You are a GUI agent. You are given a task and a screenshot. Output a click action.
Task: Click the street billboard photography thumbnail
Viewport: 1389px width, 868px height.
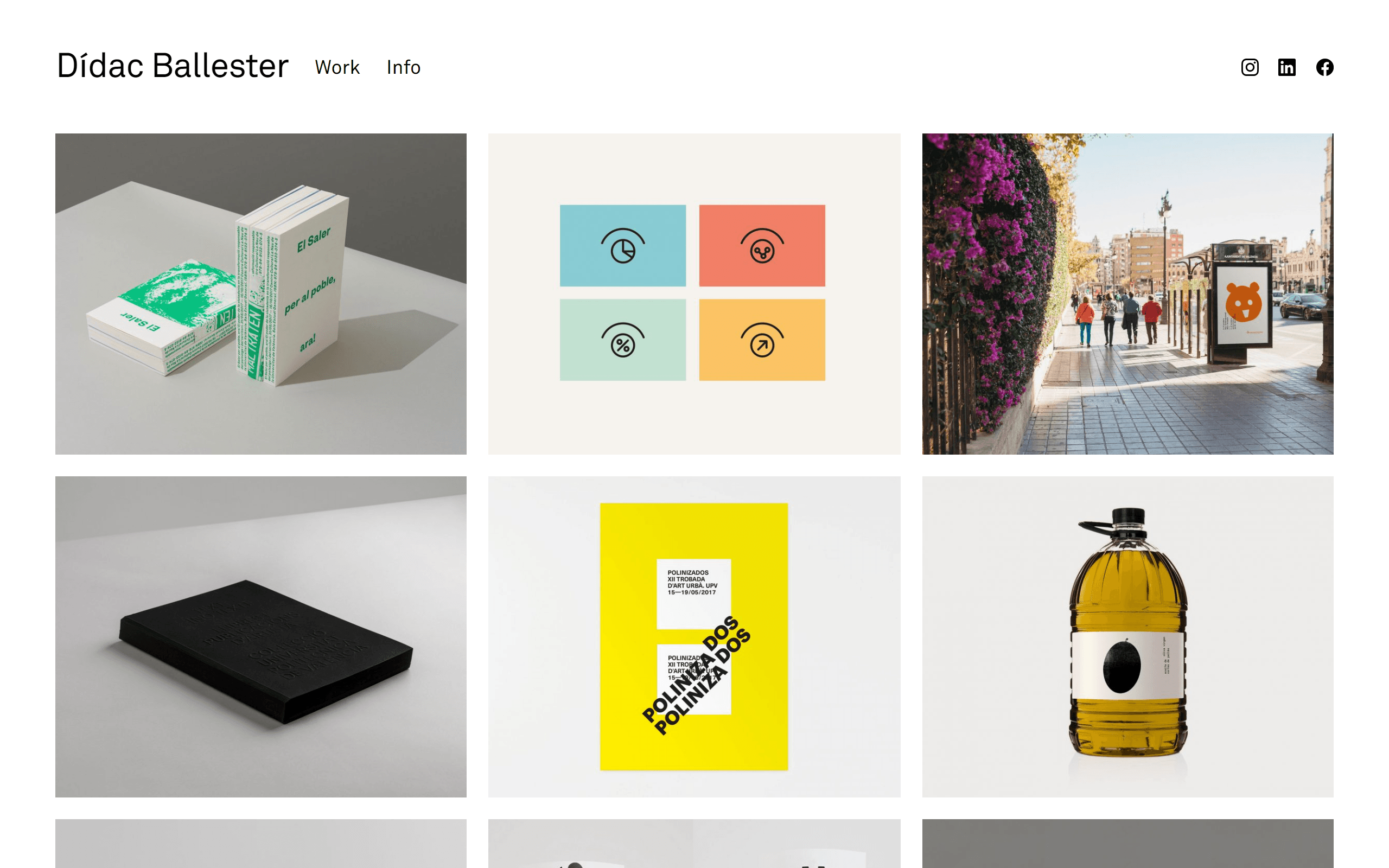pos(1127,292)
